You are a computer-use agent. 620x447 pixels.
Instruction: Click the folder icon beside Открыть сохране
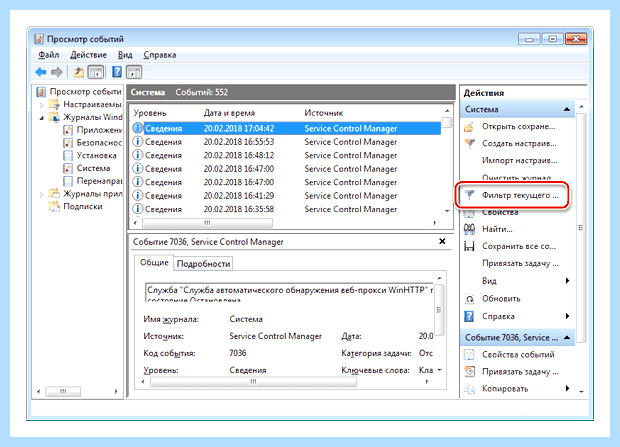click(x=469, y=127)
